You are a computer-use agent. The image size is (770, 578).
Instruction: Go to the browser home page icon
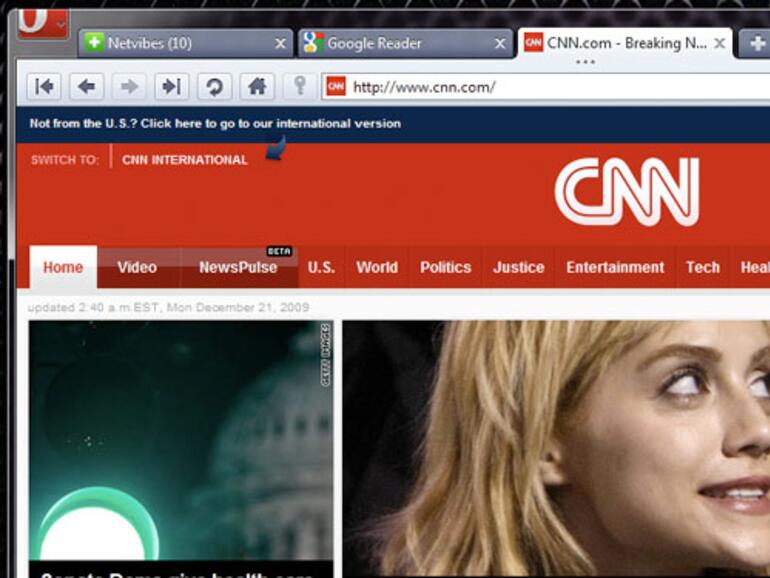click(x=256, y=87)
